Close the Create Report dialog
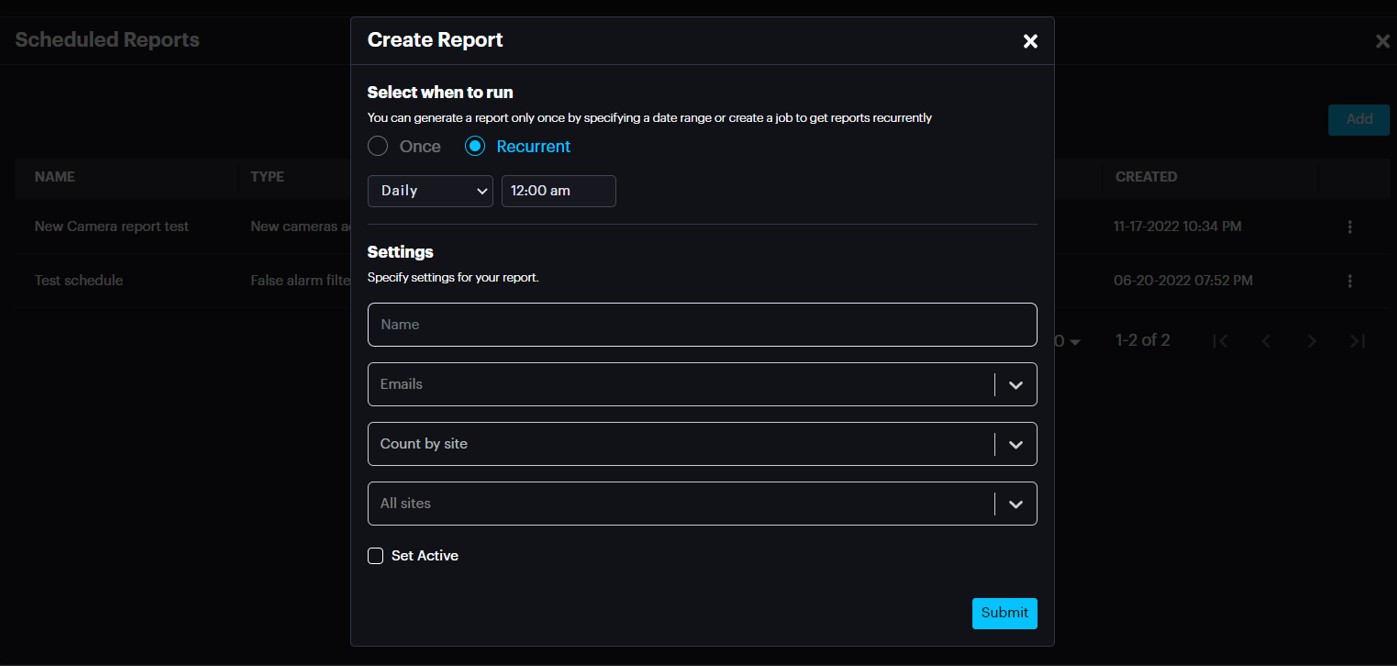This screenshot has height=666, width=1397. (1030, 41)
